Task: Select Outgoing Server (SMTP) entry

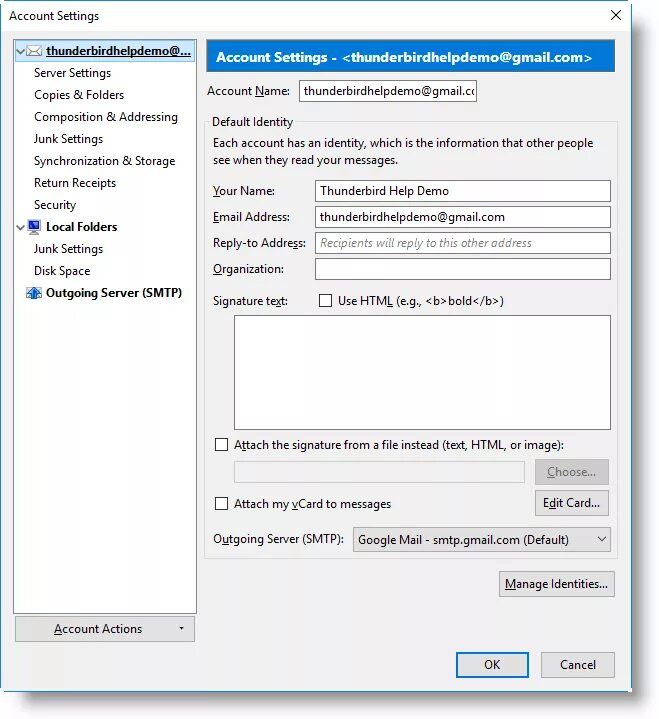Action: pyautogui.click(x=114, y=293)
